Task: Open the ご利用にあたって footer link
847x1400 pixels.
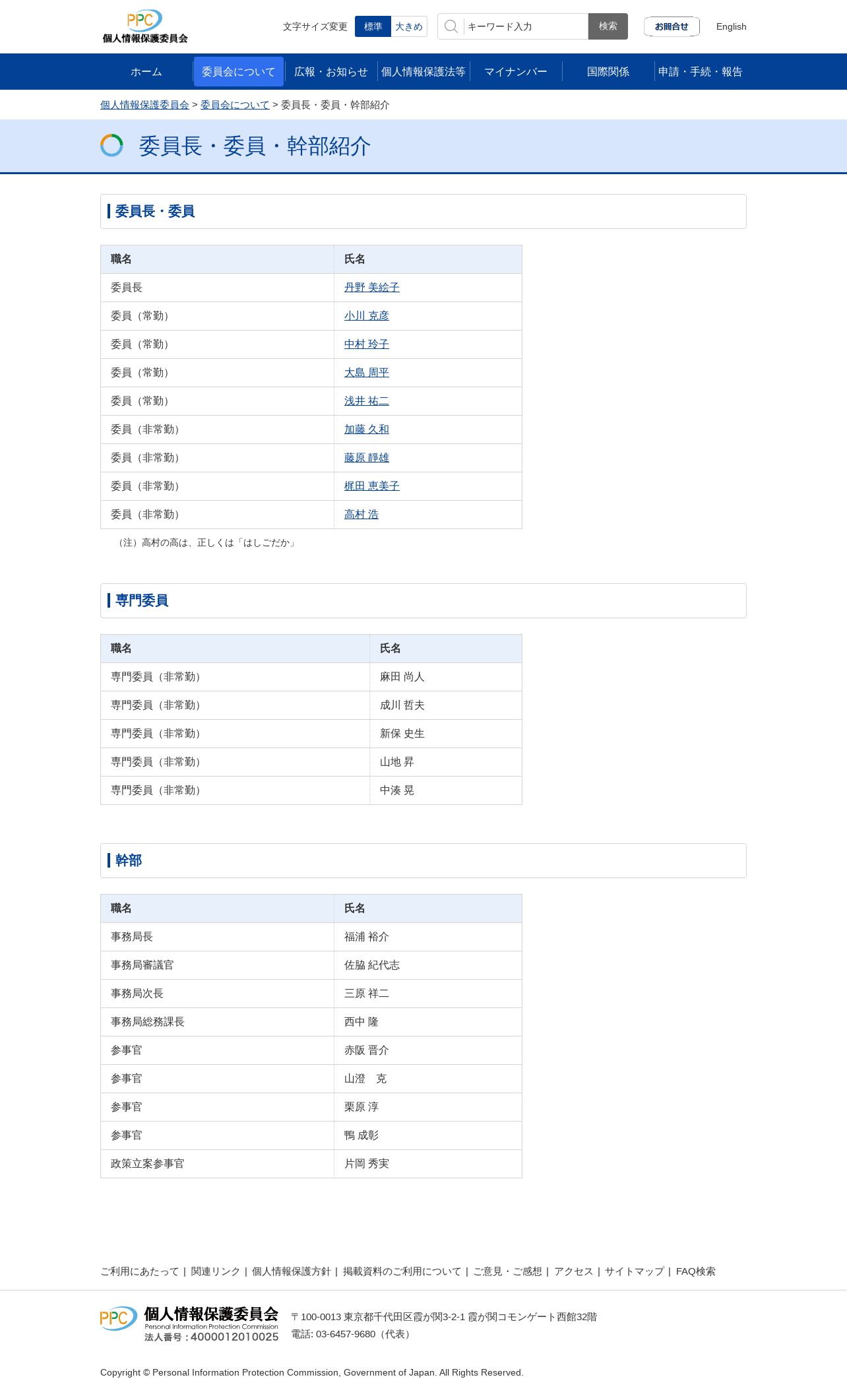Action: pyautogui.click(x=140, y=1271)
